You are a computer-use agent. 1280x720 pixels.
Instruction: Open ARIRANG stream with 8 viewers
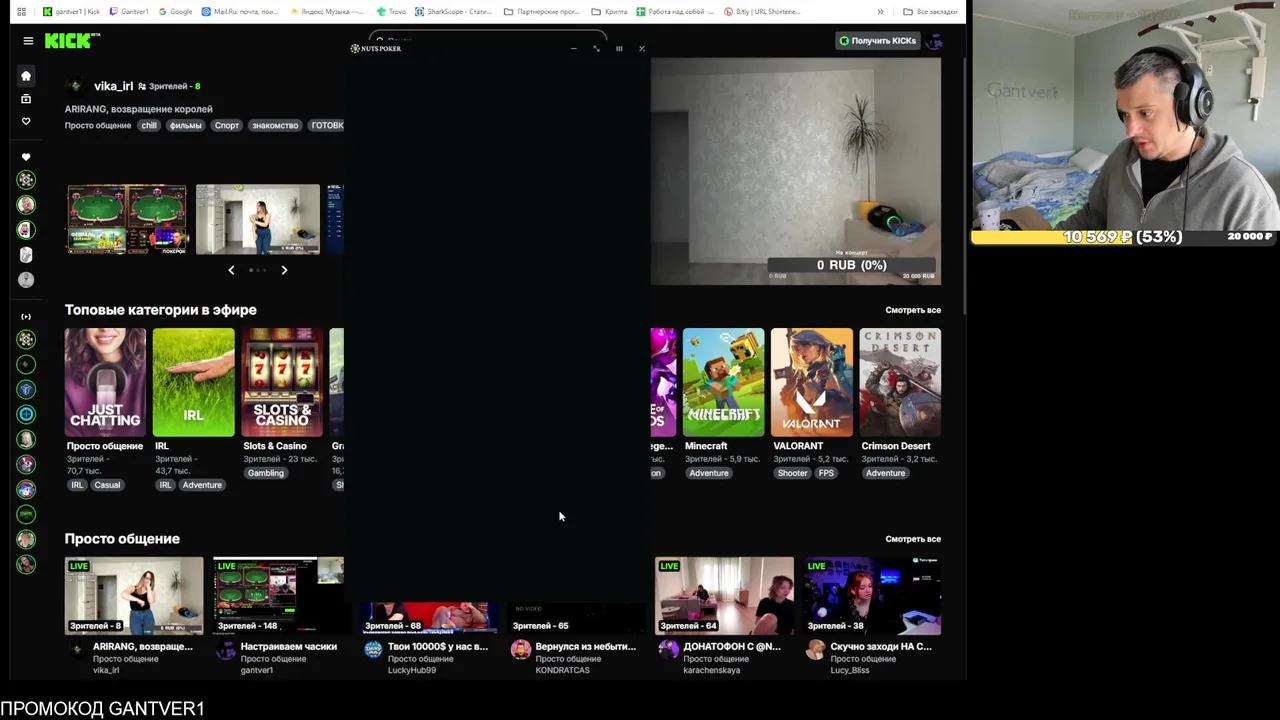(x=134, y=596)
